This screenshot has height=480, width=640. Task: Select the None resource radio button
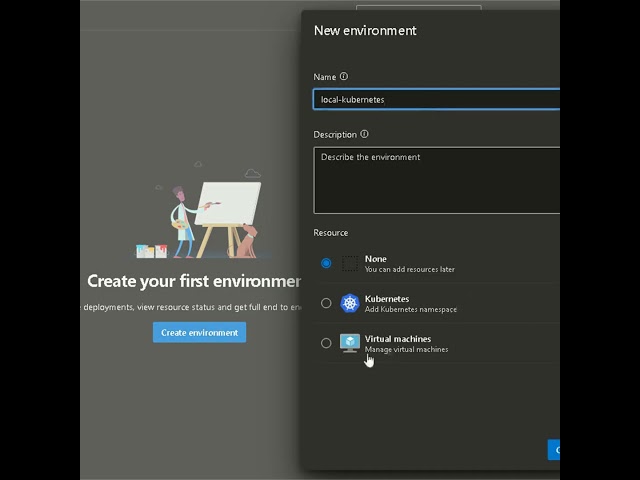(x=326, y=263)
